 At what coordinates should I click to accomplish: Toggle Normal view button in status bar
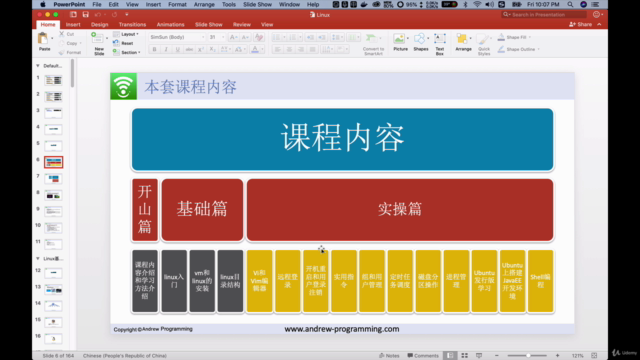(450, 356)
